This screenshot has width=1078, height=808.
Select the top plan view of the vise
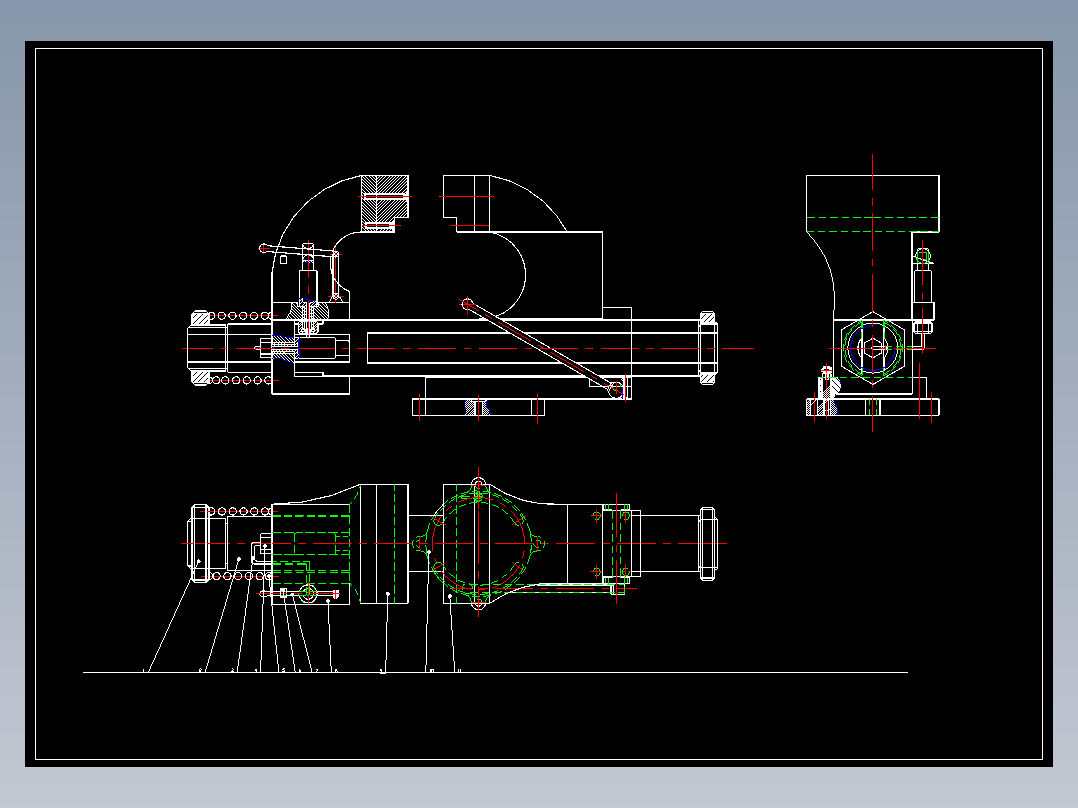coord(454,543)
